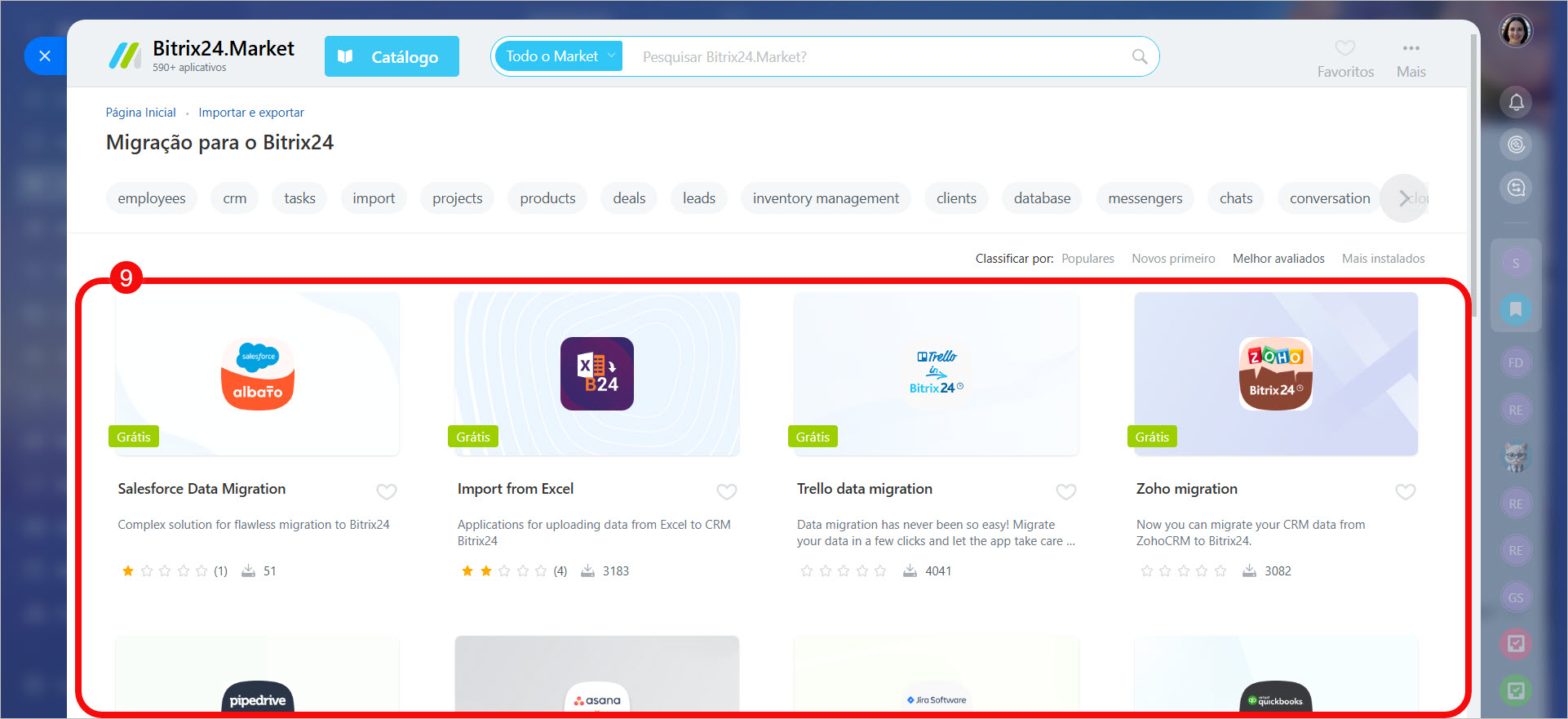Open the red checkmark task icon in sidebar

click(x=1516, y=644)
